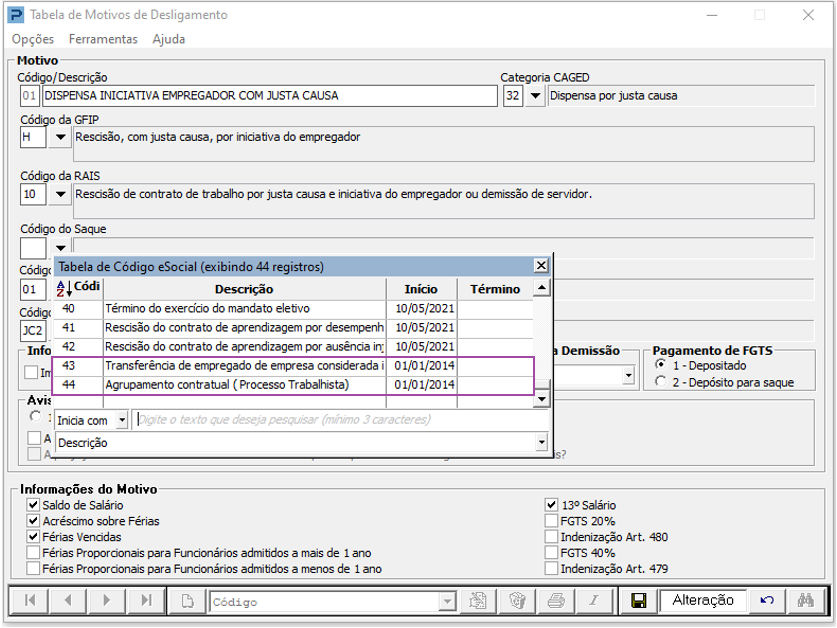Open the Demissão dropdown arrow
837x628 pixels.
pos(628,375)
